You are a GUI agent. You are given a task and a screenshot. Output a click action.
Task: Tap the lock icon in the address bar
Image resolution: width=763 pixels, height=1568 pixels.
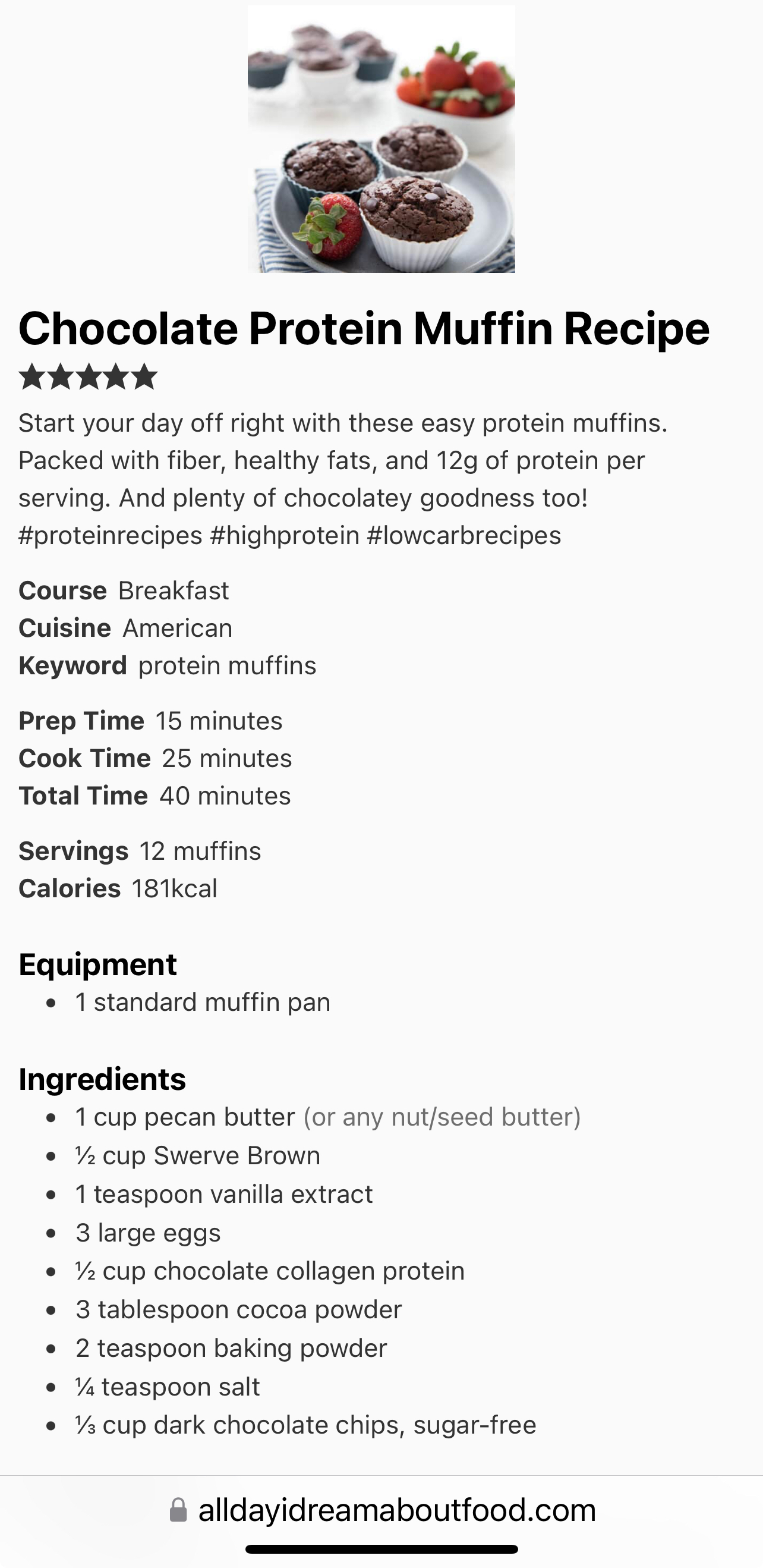click(x=178, y=1510)
